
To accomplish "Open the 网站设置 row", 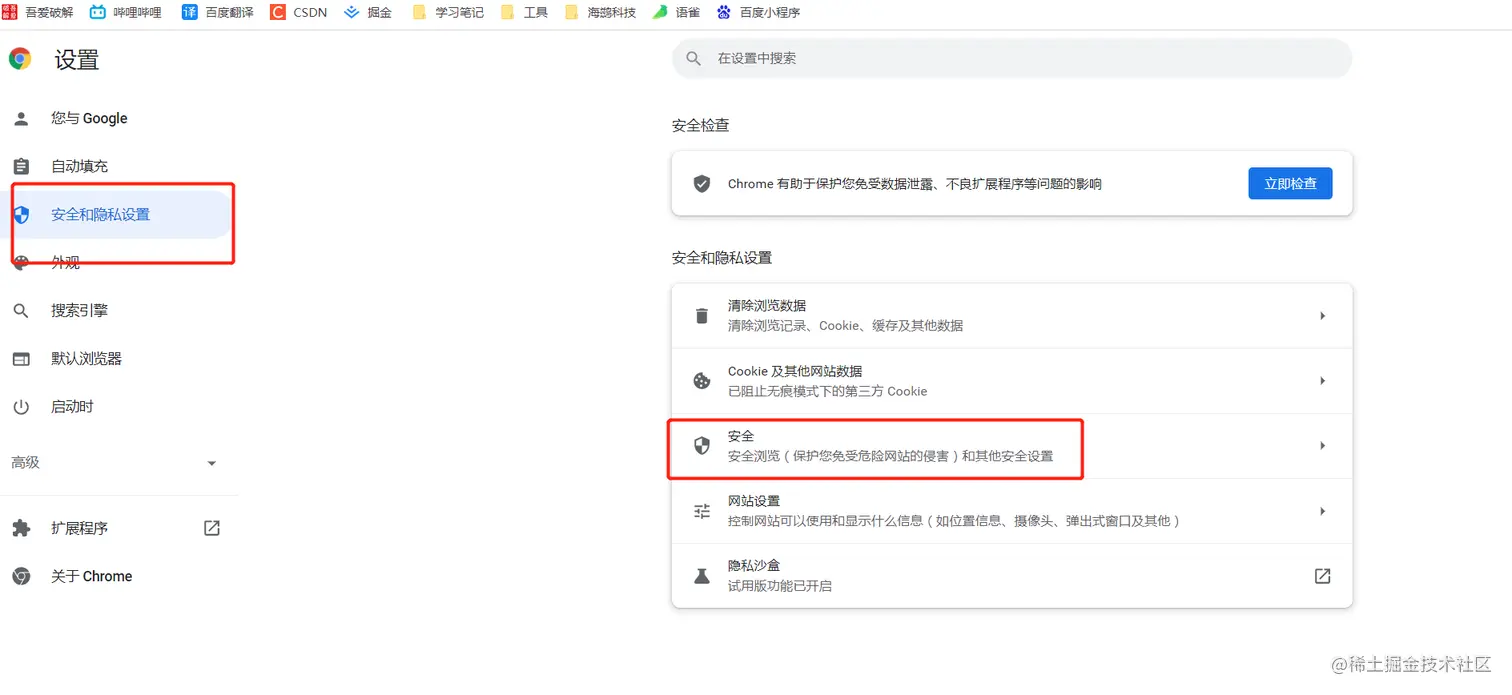I will coord(1012,511).
